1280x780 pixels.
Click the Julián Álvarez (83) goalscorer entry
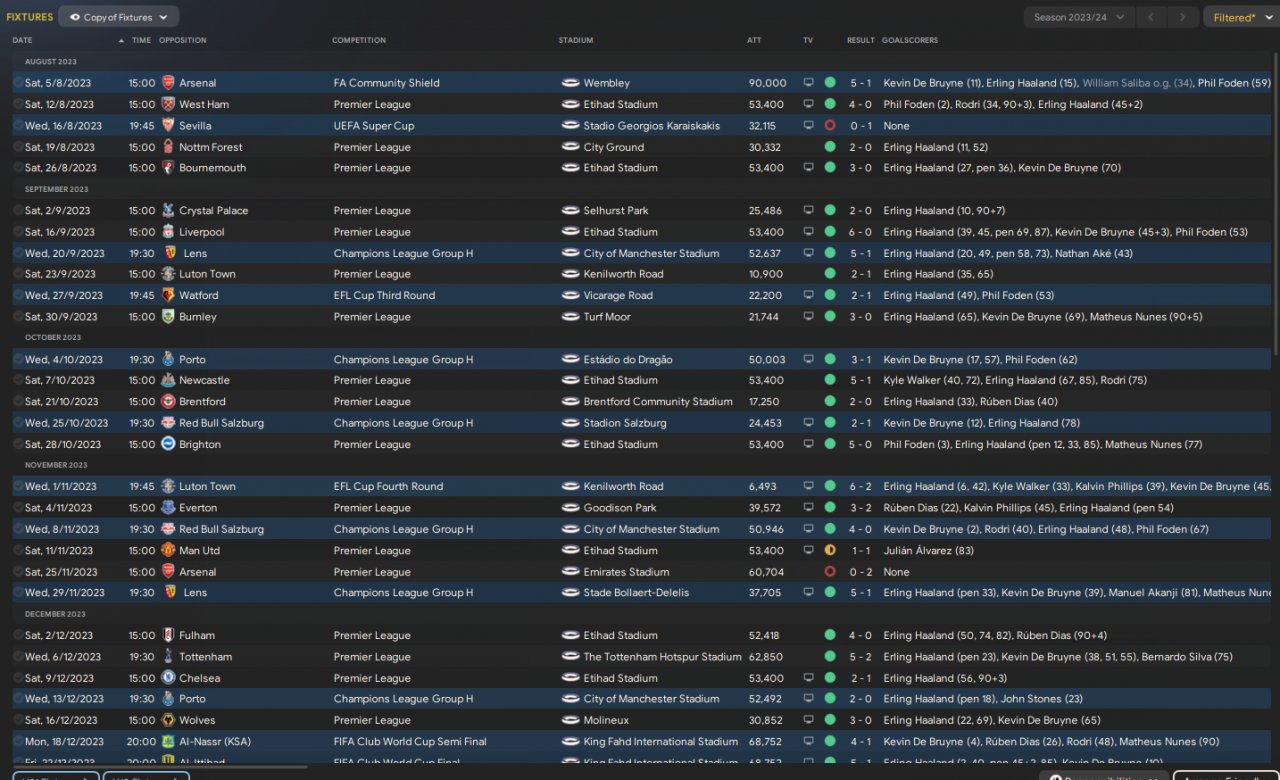[x=929, y=550]
